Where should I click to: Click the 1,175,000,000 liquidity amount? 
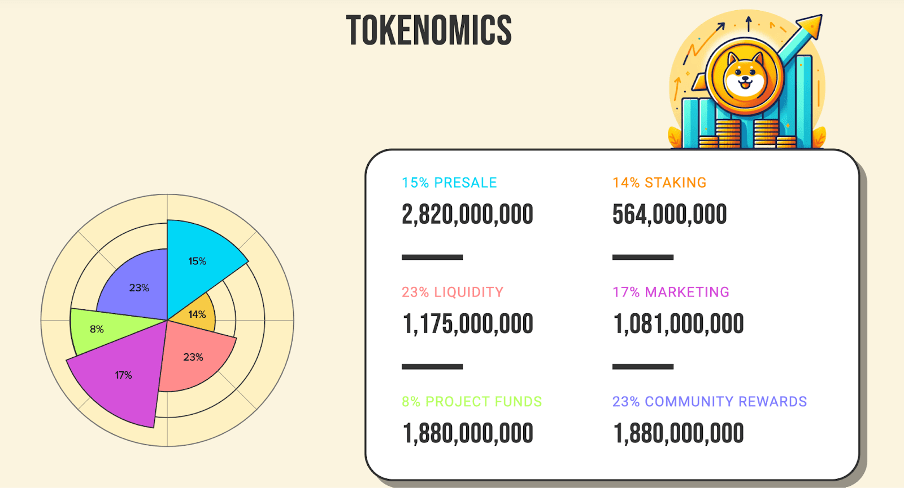point(468,324)
